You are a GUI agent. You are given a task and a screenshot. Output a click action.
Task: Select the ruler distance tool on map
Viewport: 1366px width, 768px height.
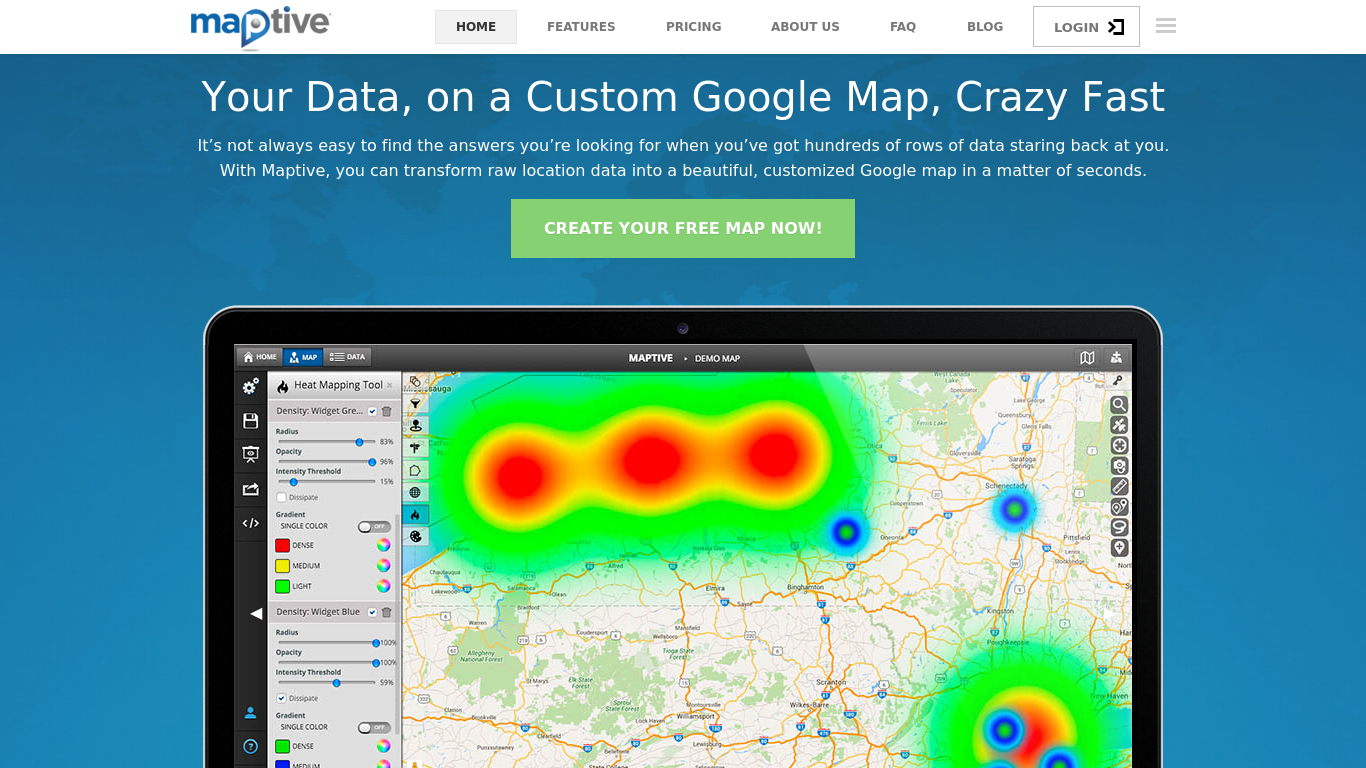(x=1119, y=486)
